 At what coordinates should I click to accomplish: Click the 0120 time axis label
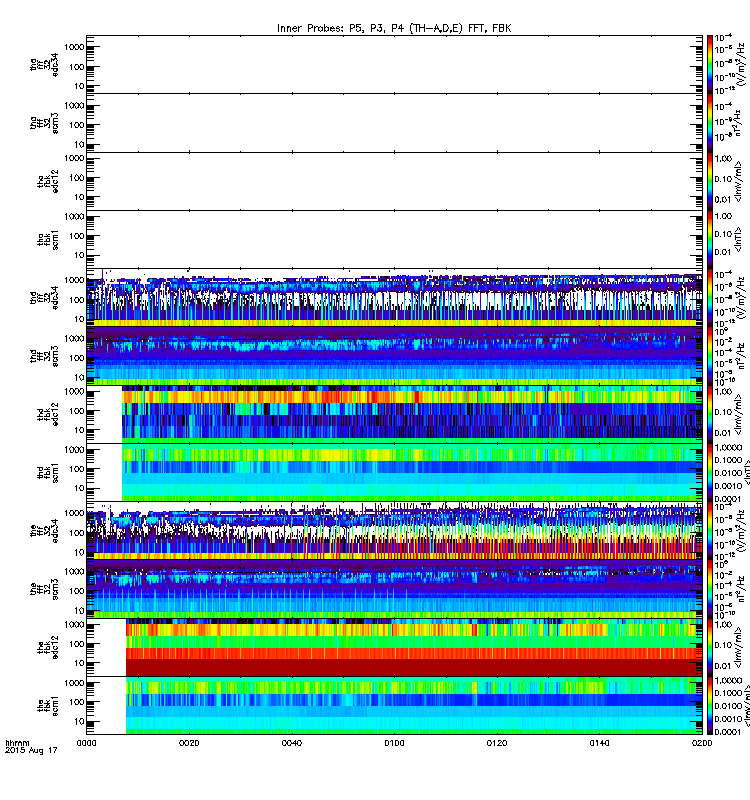(x=497, y=743)
